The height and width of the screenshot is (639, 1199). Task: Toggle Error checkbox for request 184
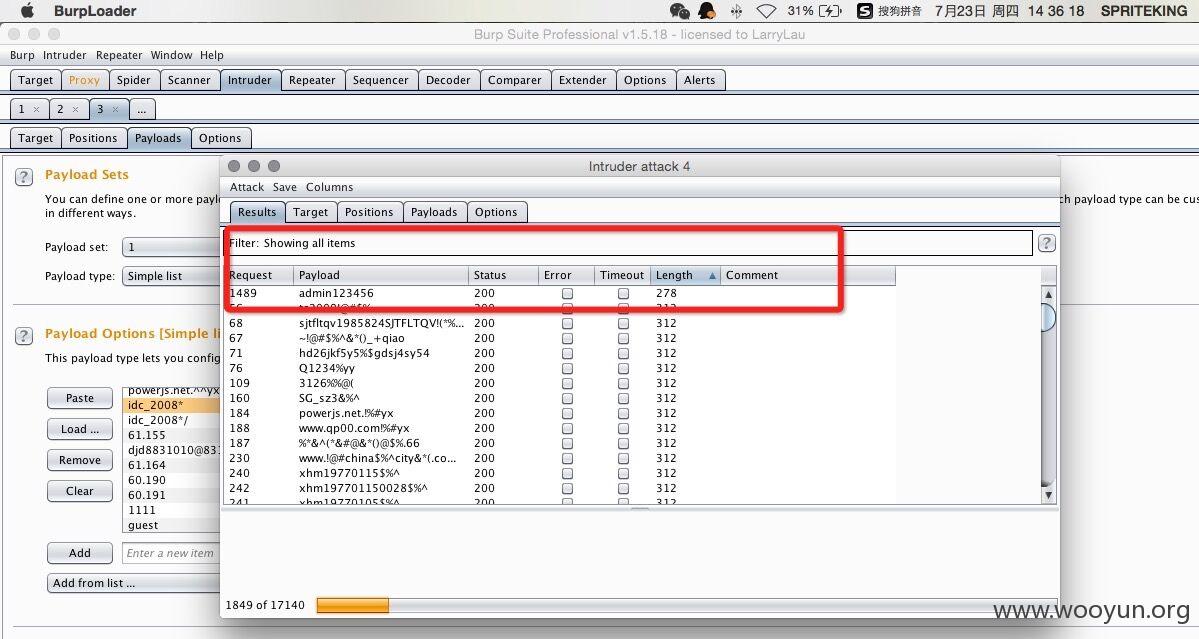(567, 414)
